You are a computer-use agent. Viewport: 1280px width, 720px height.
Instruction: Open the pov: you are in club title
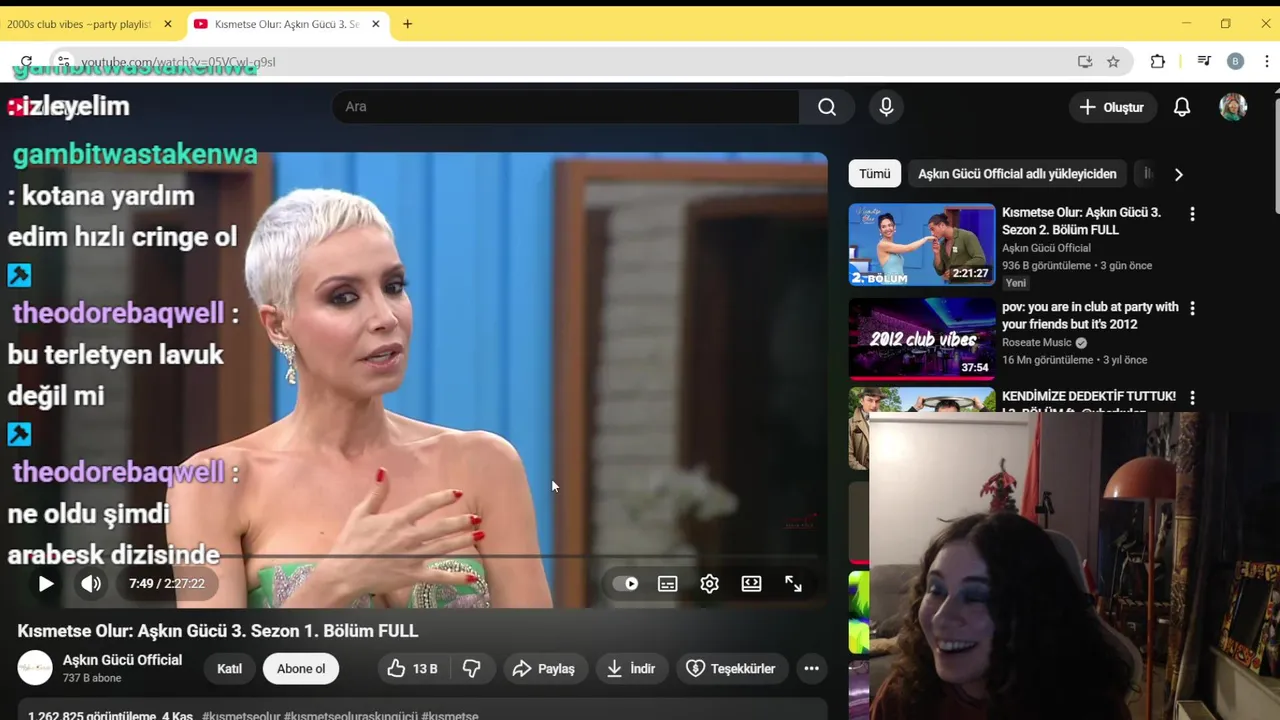pyautogui.click(x=1090, y=315)
